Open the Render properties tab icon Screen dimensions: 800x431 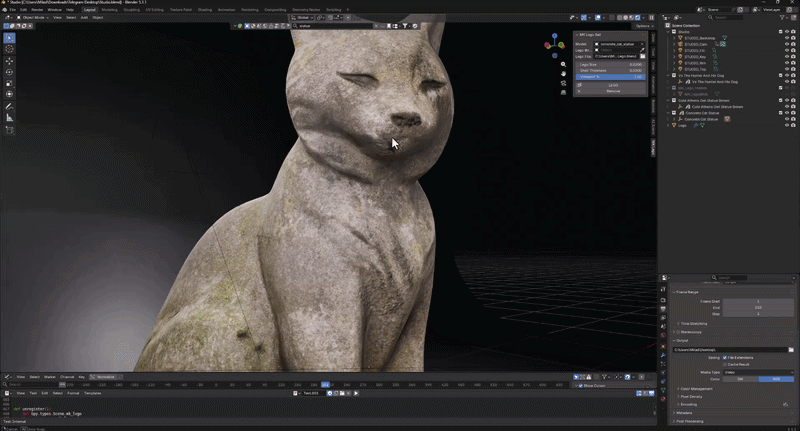[x=663, y=300]
